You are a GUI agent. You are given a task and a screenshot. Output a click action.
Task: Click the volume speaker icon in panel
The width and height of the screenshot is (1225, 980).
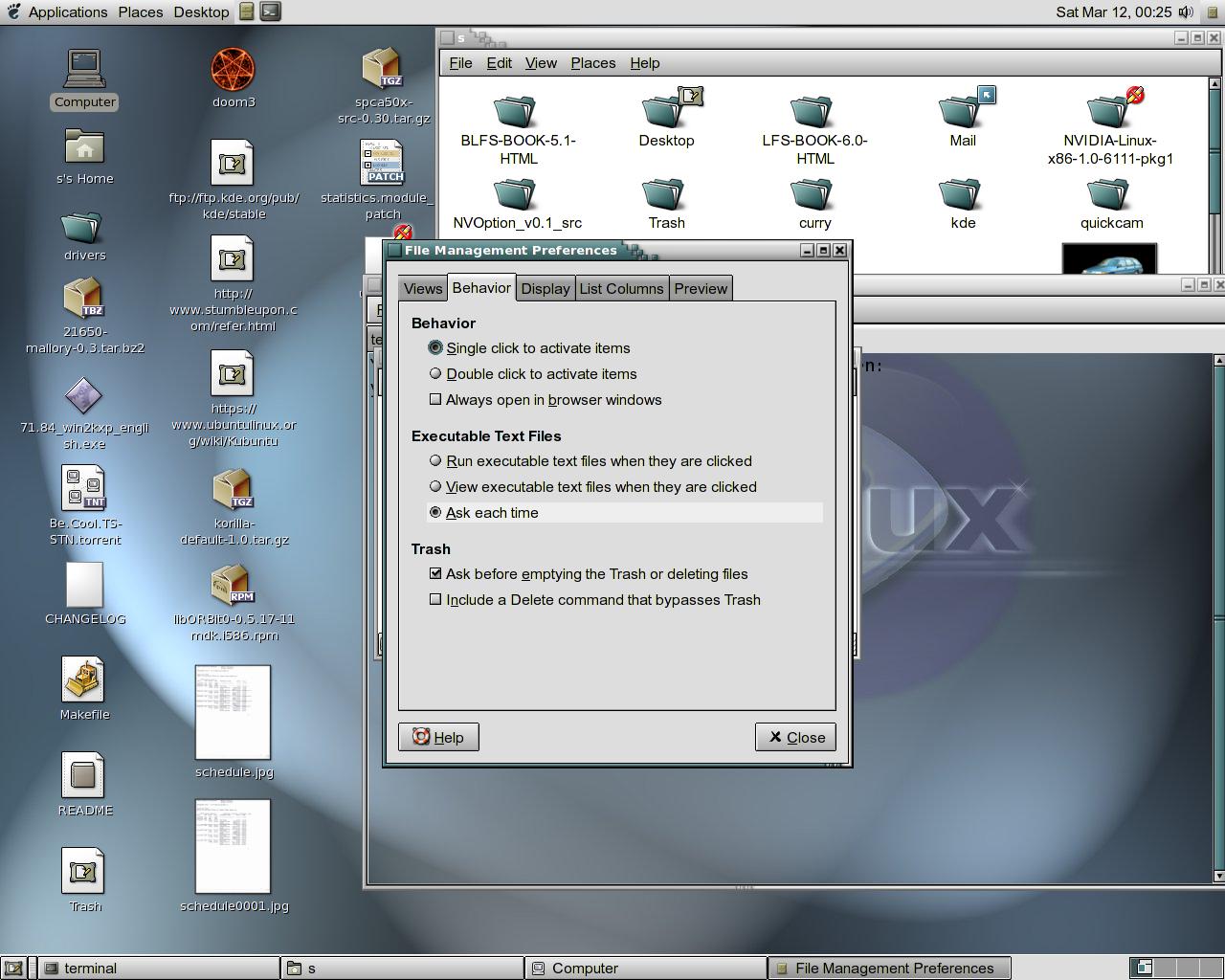coord(1187,11)
